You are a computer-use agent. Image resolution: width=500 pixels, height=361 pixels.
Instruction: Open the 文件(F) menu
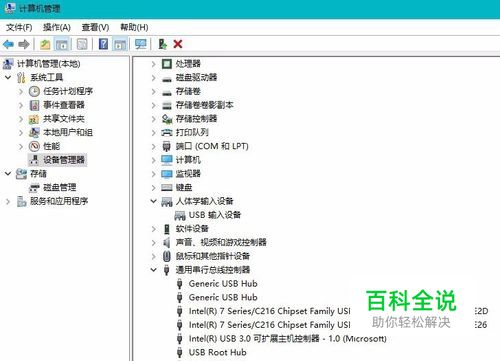click(19, 27)
